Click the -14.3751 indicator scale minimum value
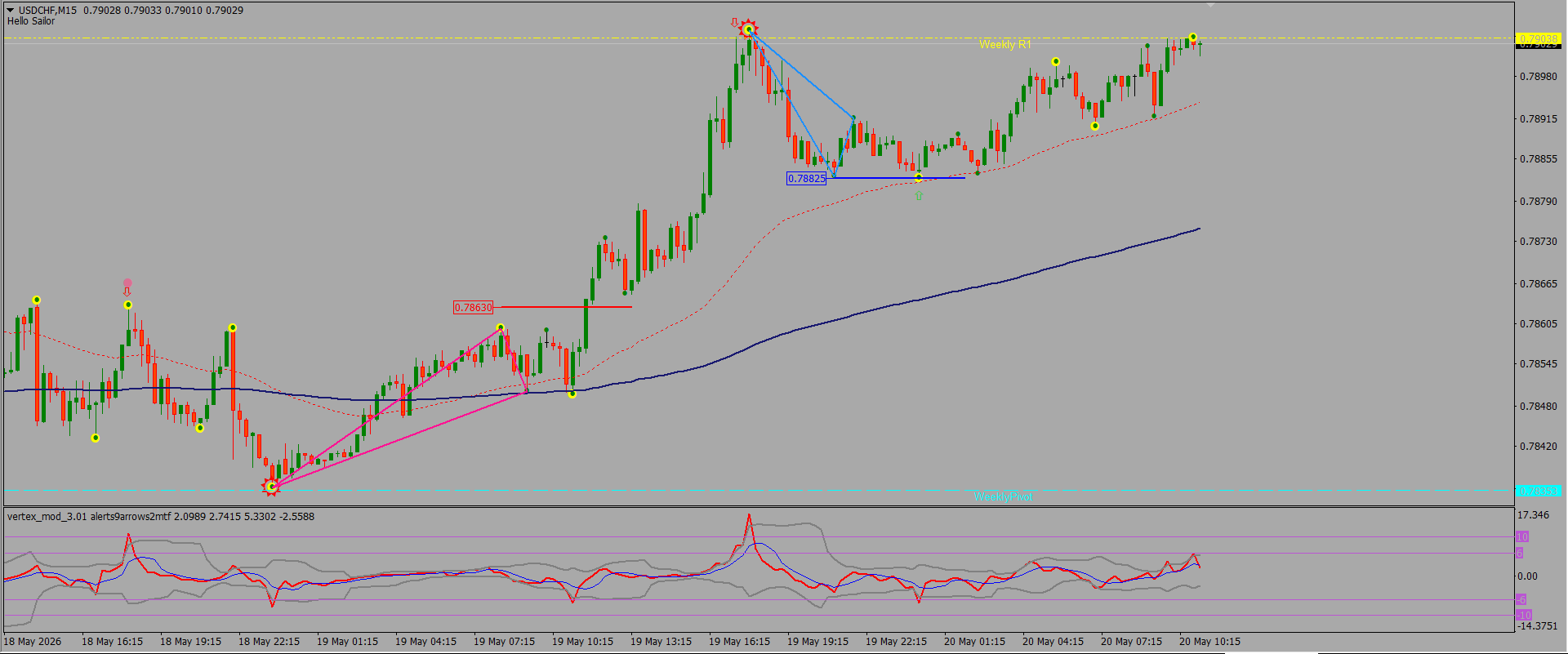The height and width of the screenshot is (654, 1568). (1536, 626)
